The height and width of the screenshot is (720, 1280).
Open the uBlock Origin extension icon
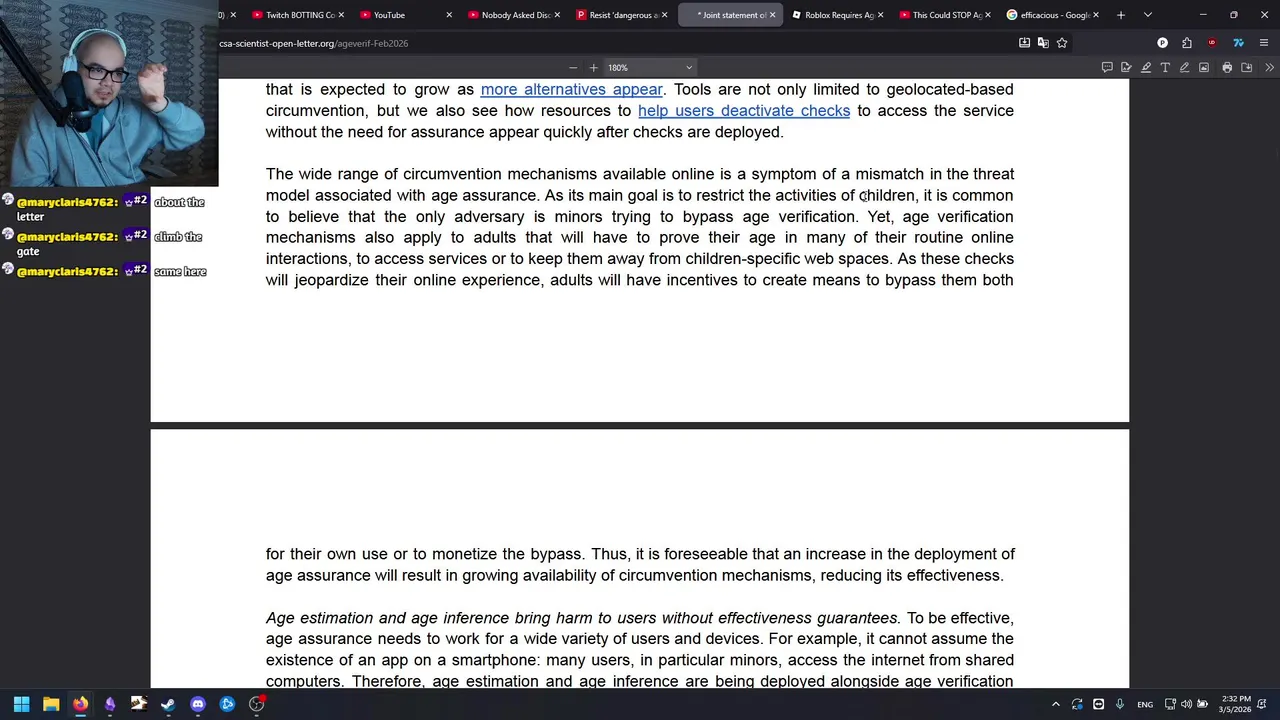[1212, 43]
